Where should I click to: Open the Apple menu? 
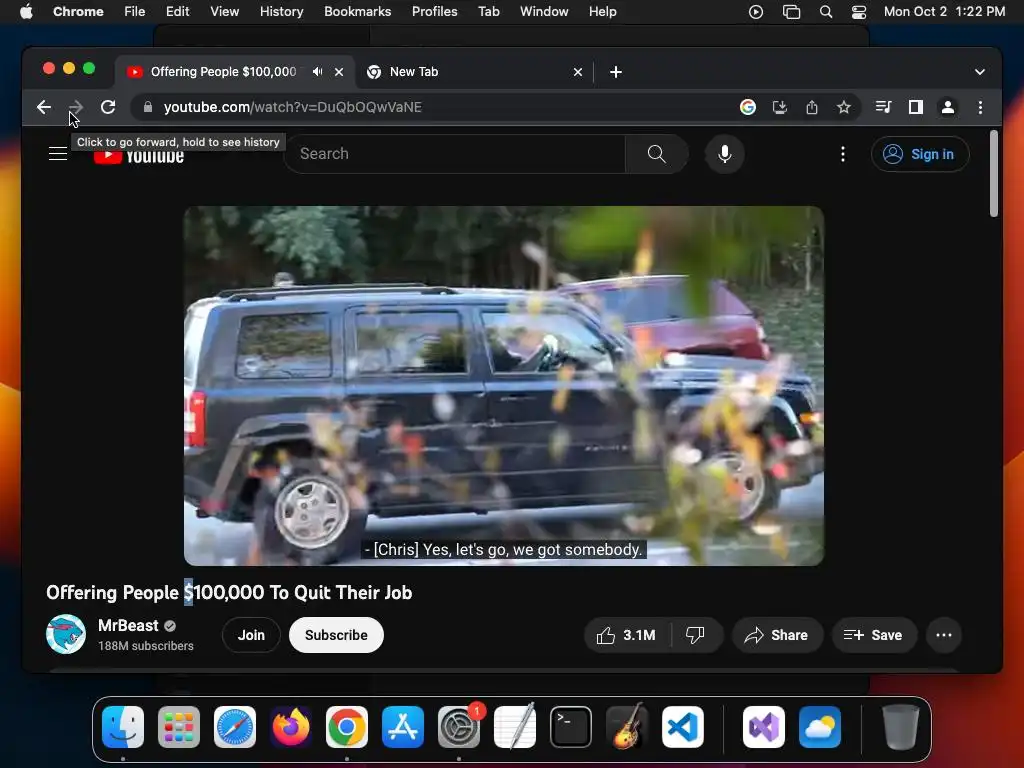click(26, 12)
